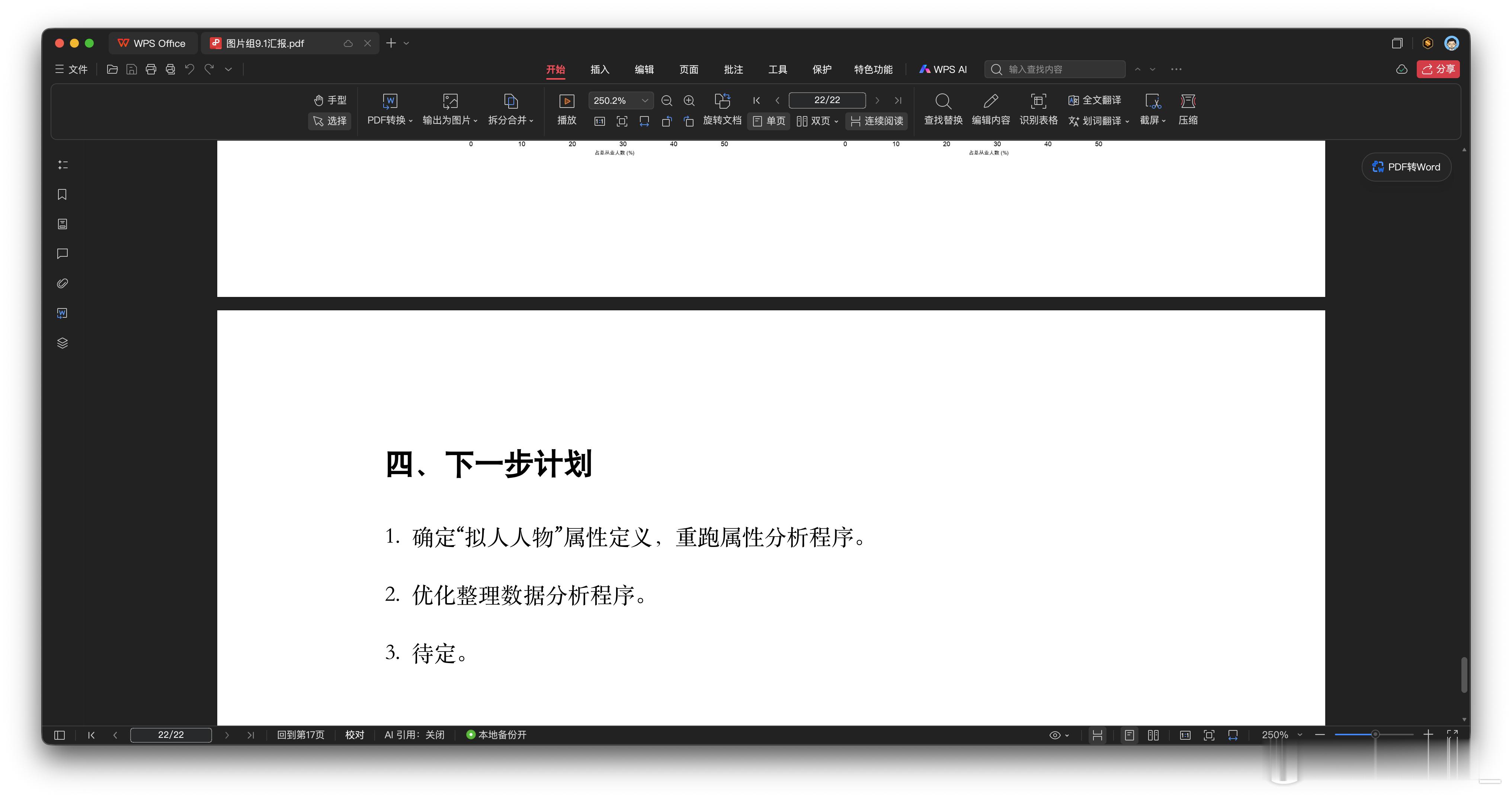Toggle 连续阅读 continuous reading
1512x800 pixels.
[x=876, y=121]
